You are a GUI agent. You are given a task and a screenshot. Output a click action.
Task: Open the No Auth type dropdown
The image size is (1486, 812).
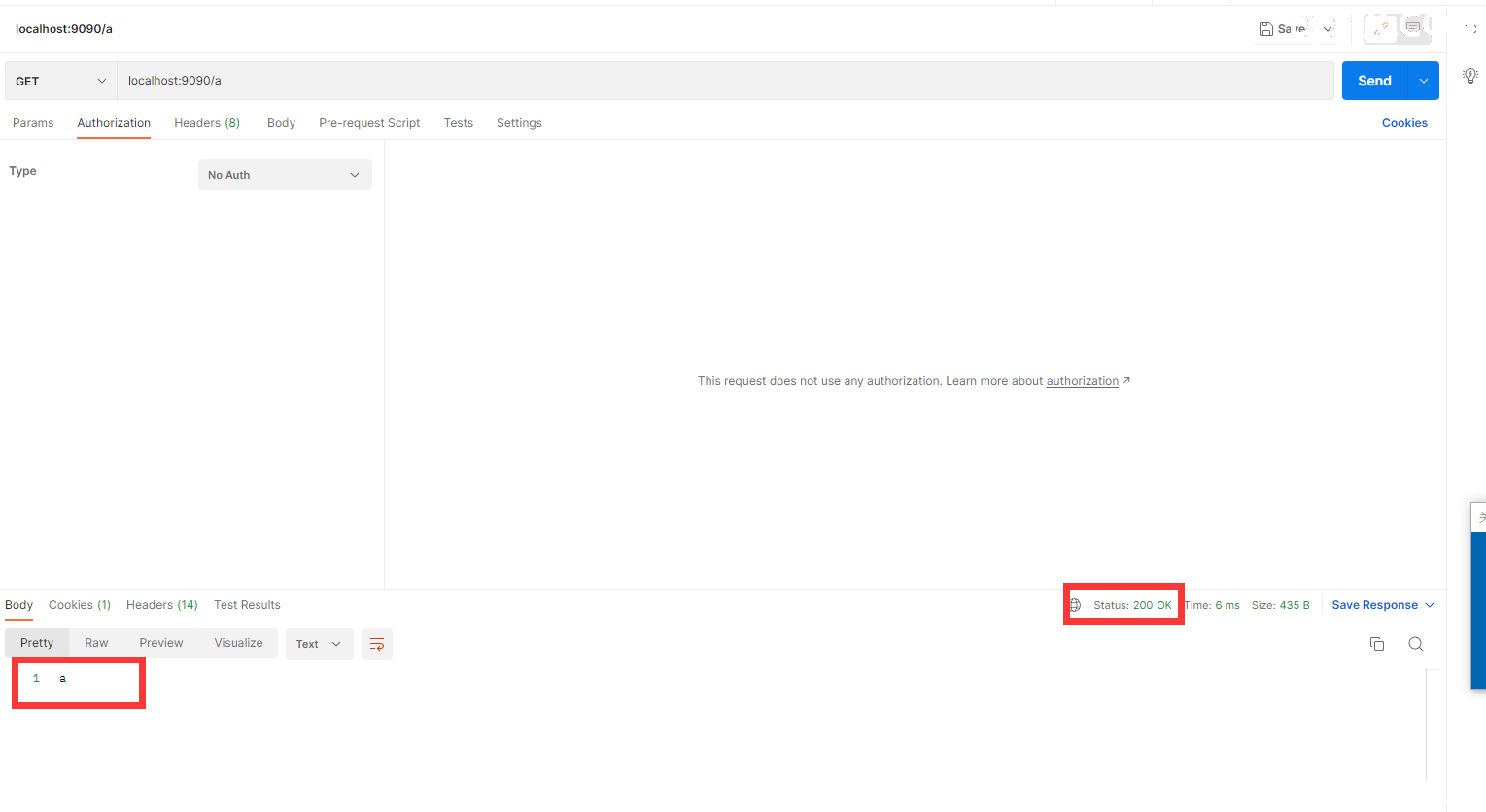pyautogui.click(x=285, y=175)
